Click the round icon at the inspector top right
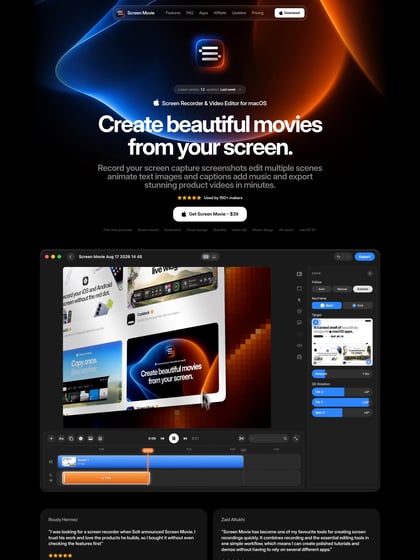The image size is (420, 560). 370,273
